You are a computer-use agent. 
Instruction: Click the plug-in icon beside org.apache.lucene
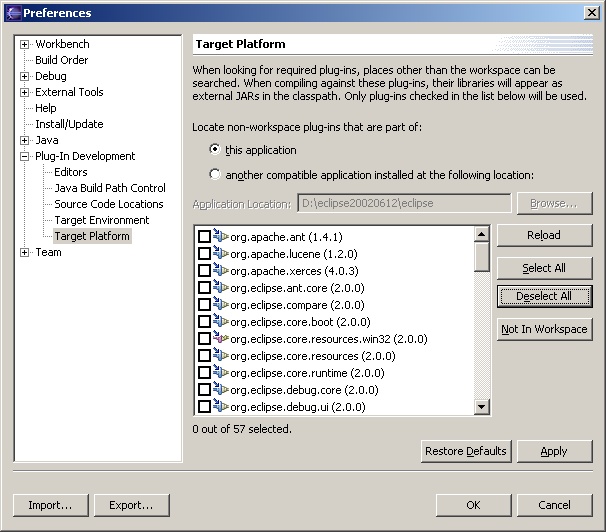221,254
